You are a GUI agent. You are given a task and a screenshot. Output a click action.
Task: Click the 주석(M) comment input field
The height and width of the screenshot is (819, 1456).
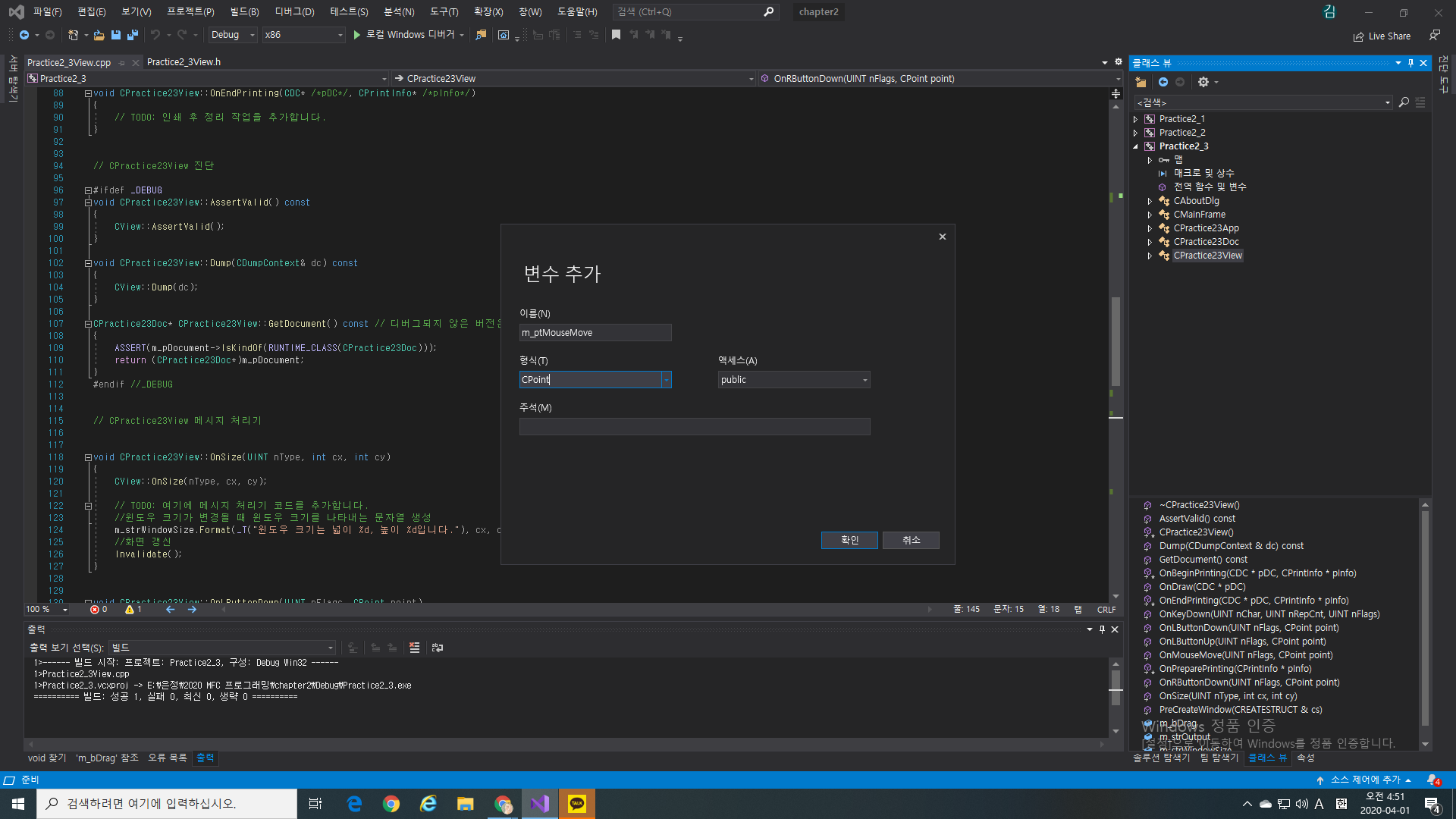(694, 427)
